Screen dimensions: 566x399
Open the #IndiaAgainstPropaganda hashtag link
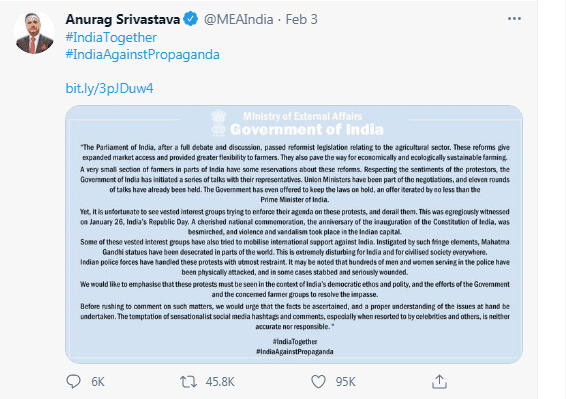pos(142,55)
